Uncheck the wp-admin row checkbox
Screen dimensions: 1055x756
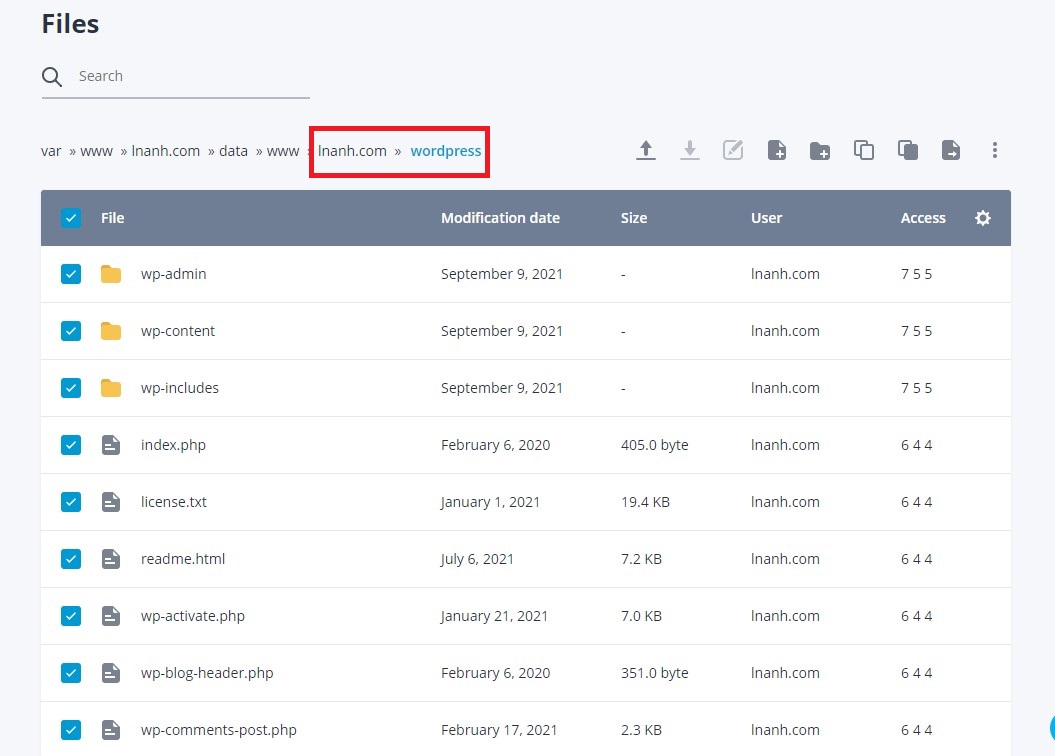coord(71,274)
